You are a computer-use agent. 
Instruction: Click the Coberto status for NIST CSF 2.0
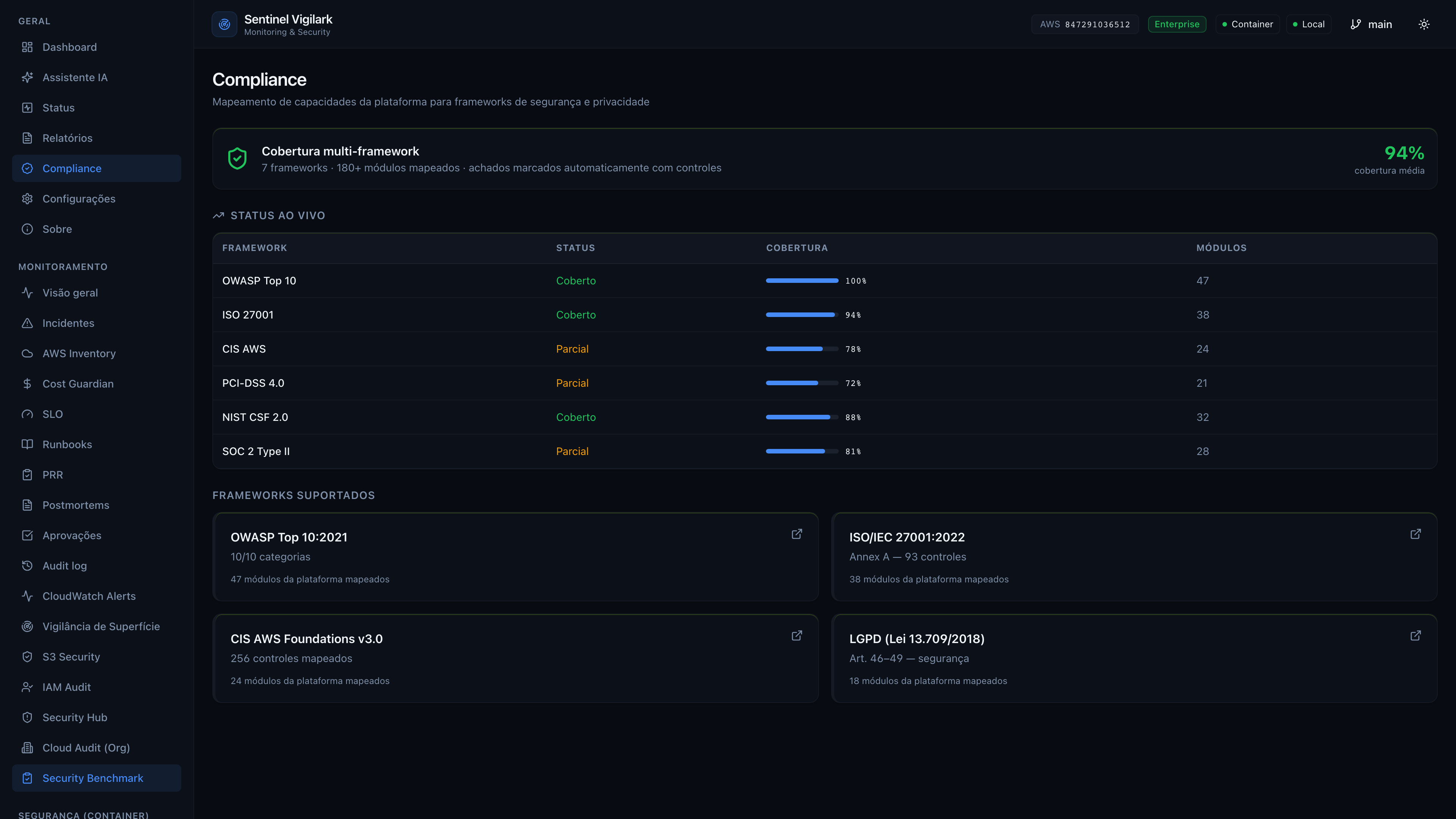coord(576,417)
